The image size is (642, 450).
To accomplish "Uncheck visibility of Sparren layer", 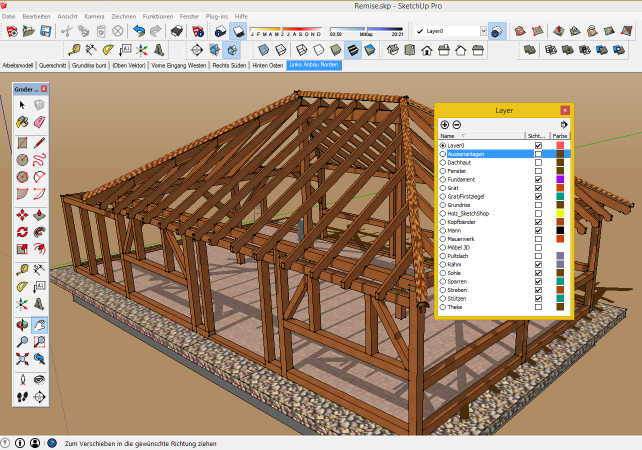I will pos(538,281).
